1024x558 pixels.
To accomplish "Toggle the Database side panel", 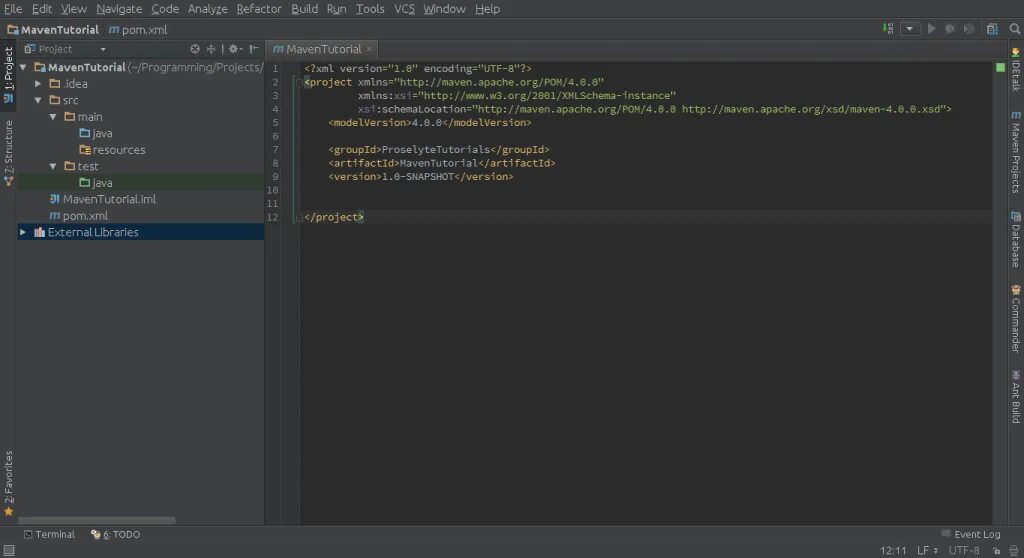I will click(x=1016, y=239).
